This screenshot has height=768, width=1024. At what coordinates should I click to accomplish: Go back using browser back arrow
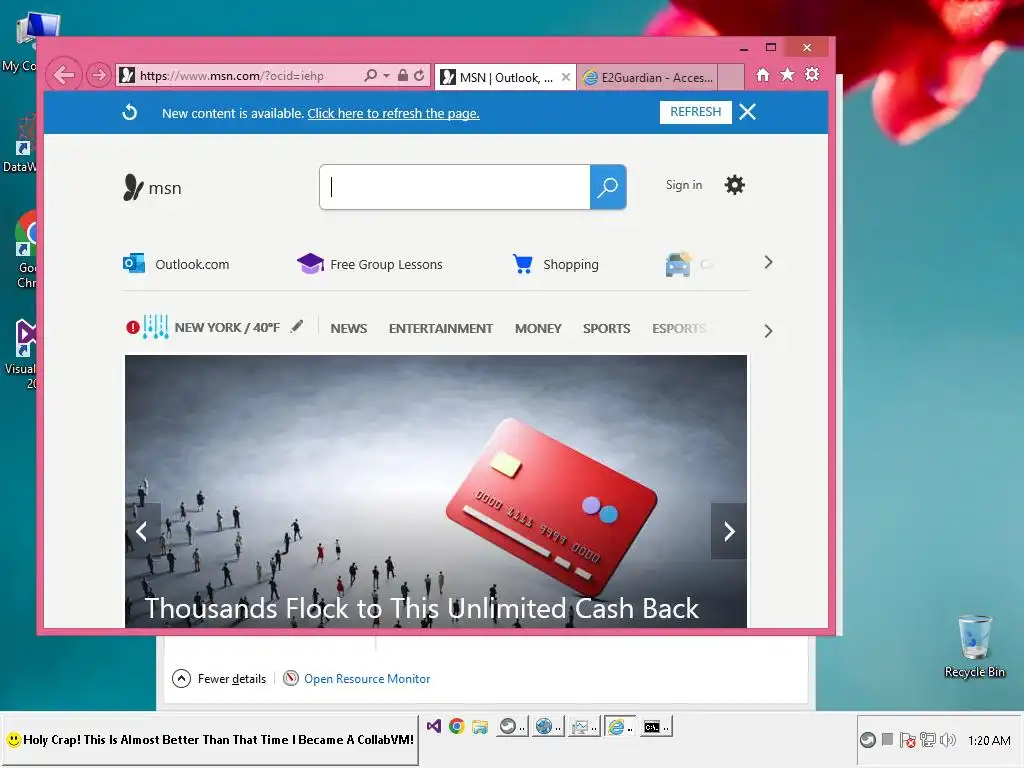pyautogui.click(x=64, y=75)
